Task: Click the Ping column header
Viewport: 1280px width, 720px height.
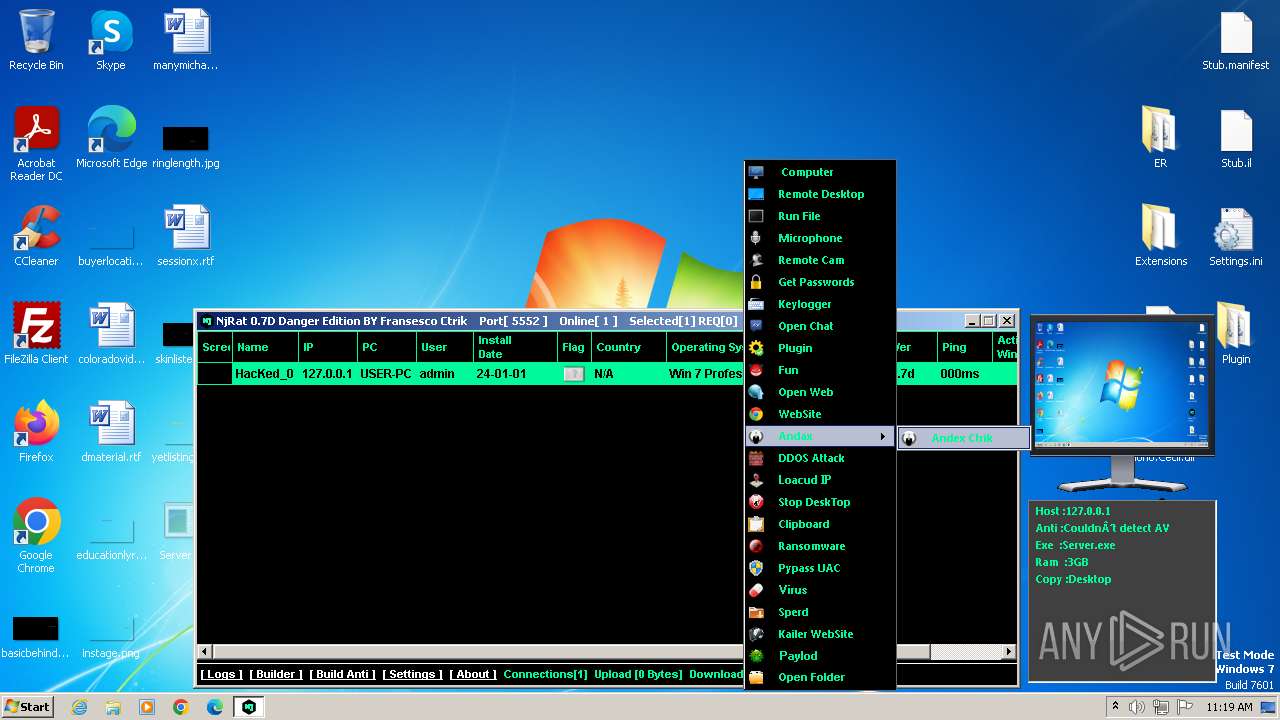Action: [965, 347]
